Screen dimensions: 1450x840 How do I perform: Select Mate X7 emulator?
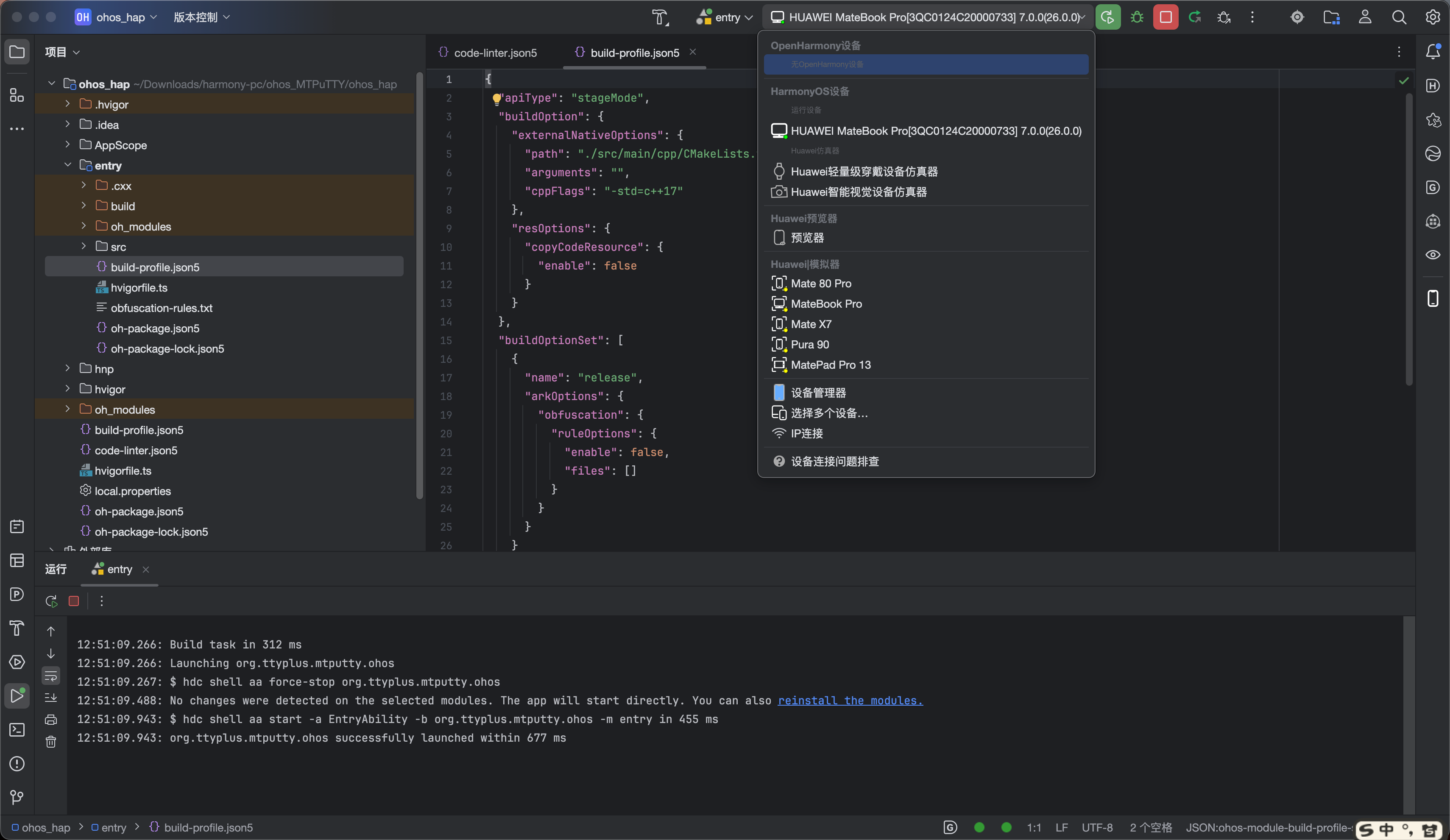click(926, 324)
